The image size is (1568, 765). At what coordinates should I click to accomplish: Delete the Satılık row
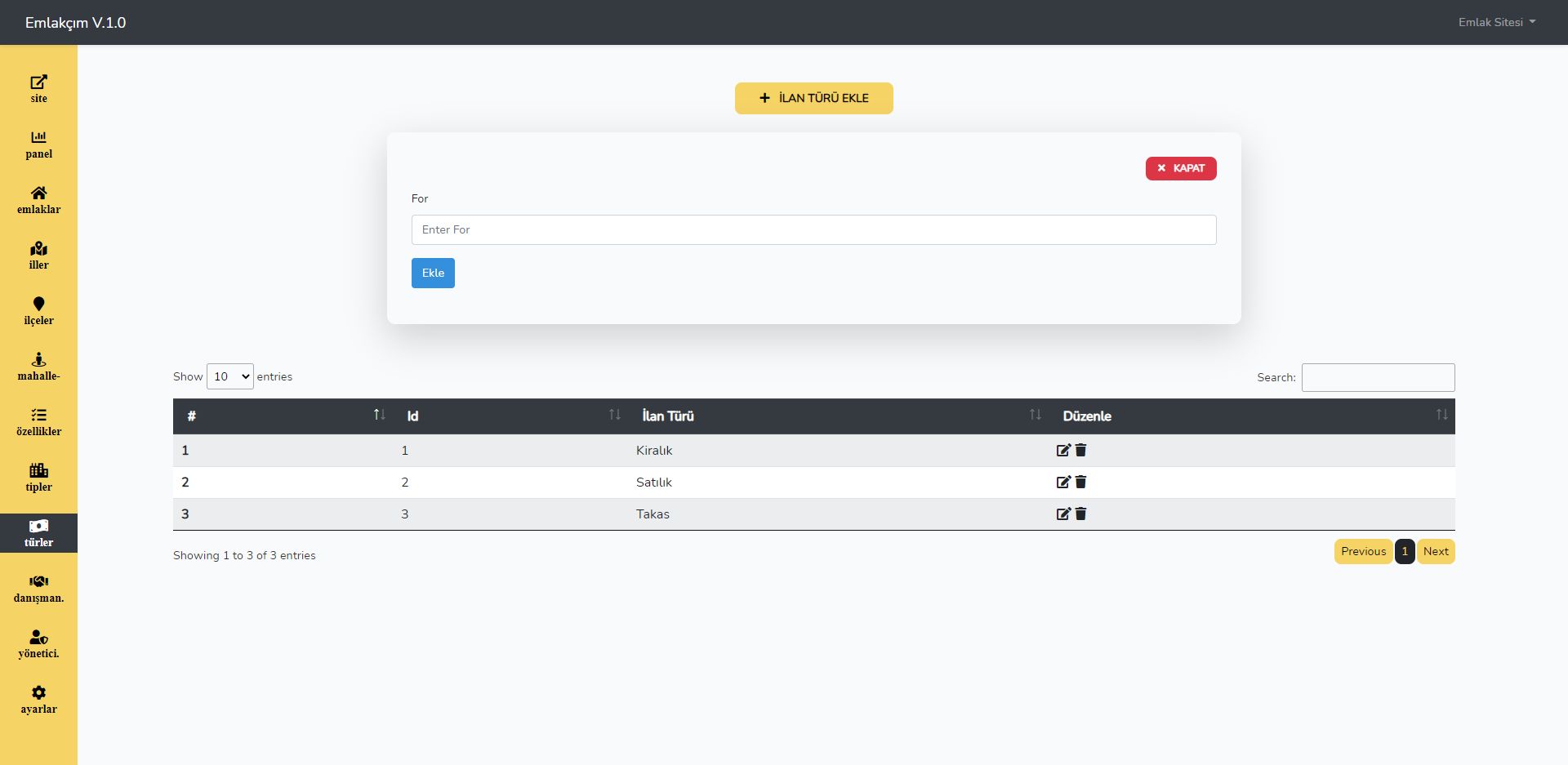pyautogui.click(x=1080, y=482)
